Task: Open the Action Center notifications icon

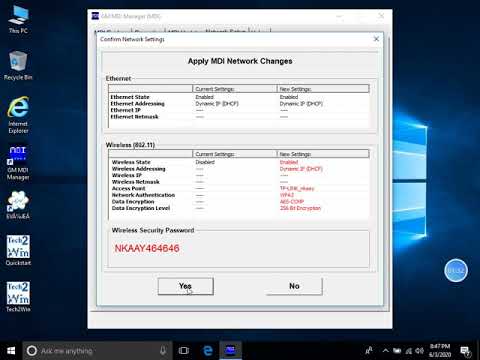Action: point(465,351)
